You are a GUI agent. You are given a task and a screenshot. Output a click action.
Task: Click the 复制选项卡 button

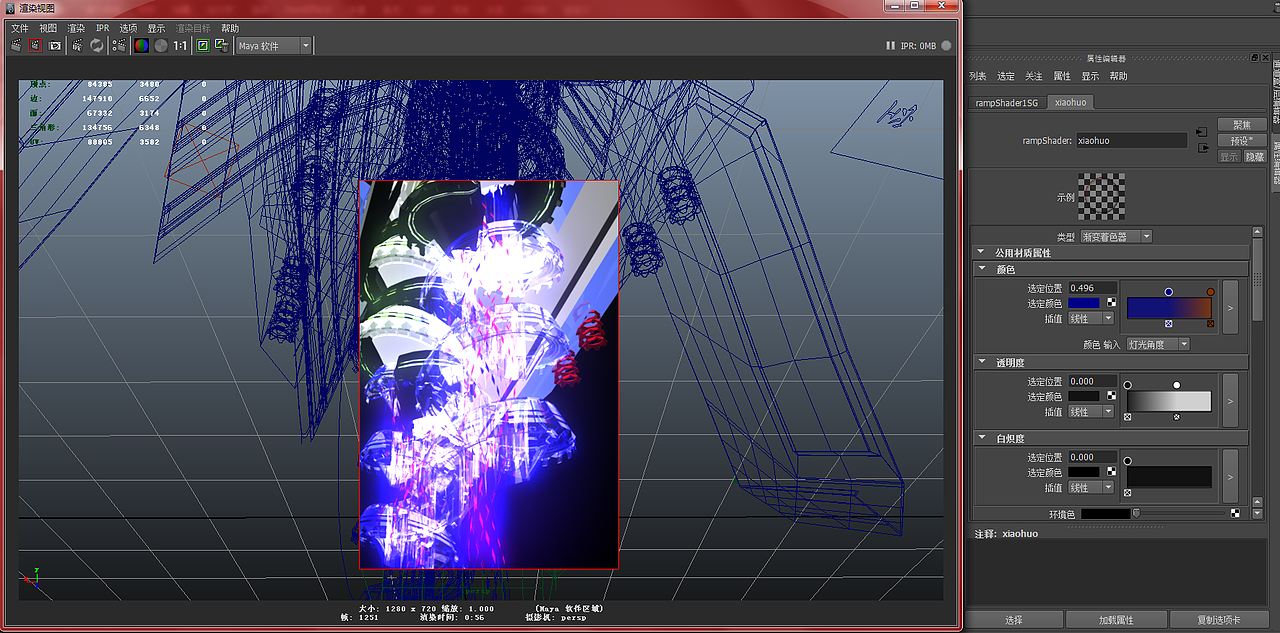1219,620
